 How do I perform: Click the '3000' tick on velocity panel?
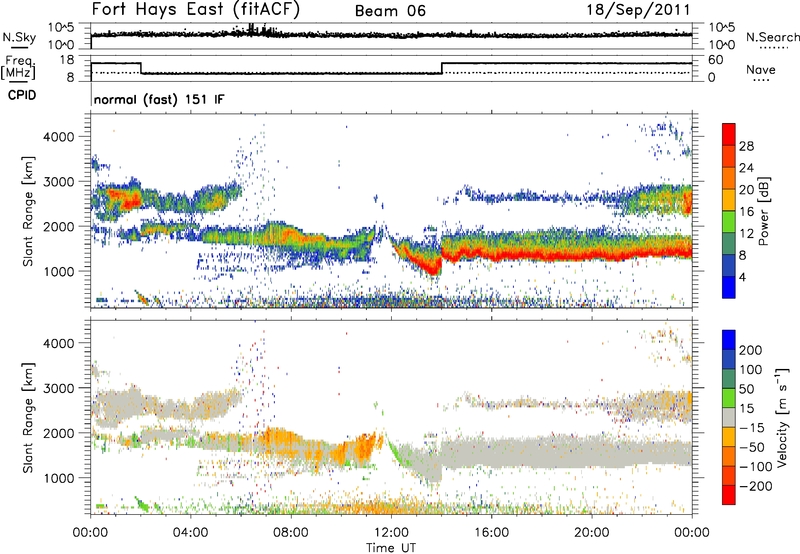click(58, 388)
